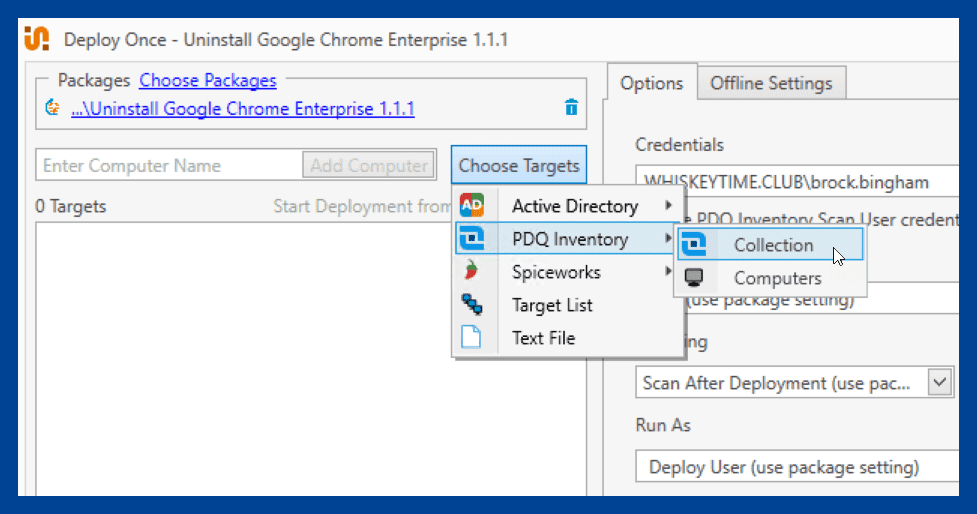
Task: Open the Uninstall Google Chrome Enterprise 1.1.1 link
Action: pyautogui.click(x=242, y=108)
